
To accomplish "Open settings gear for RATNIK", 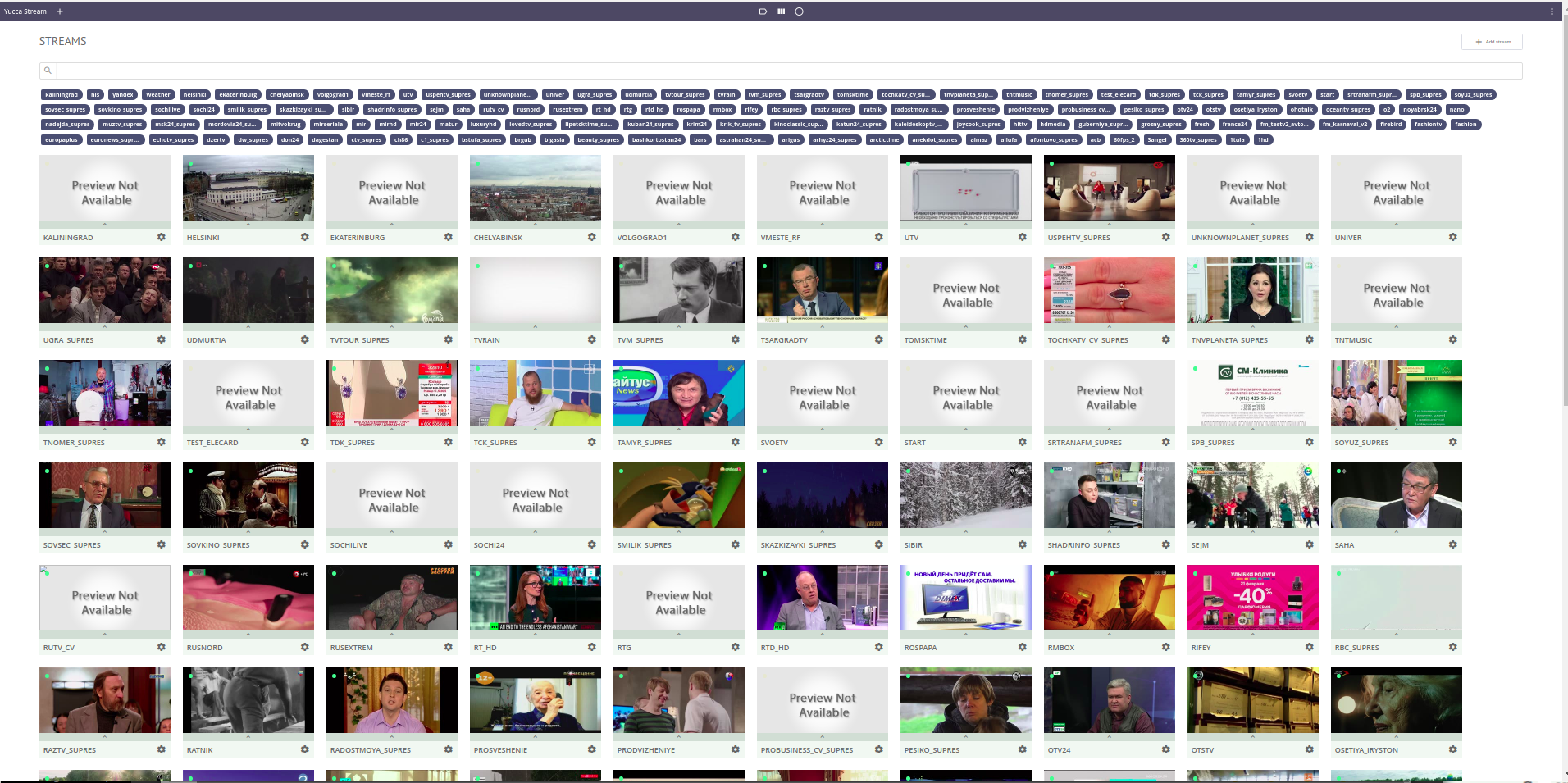I will tap(305, 749).
